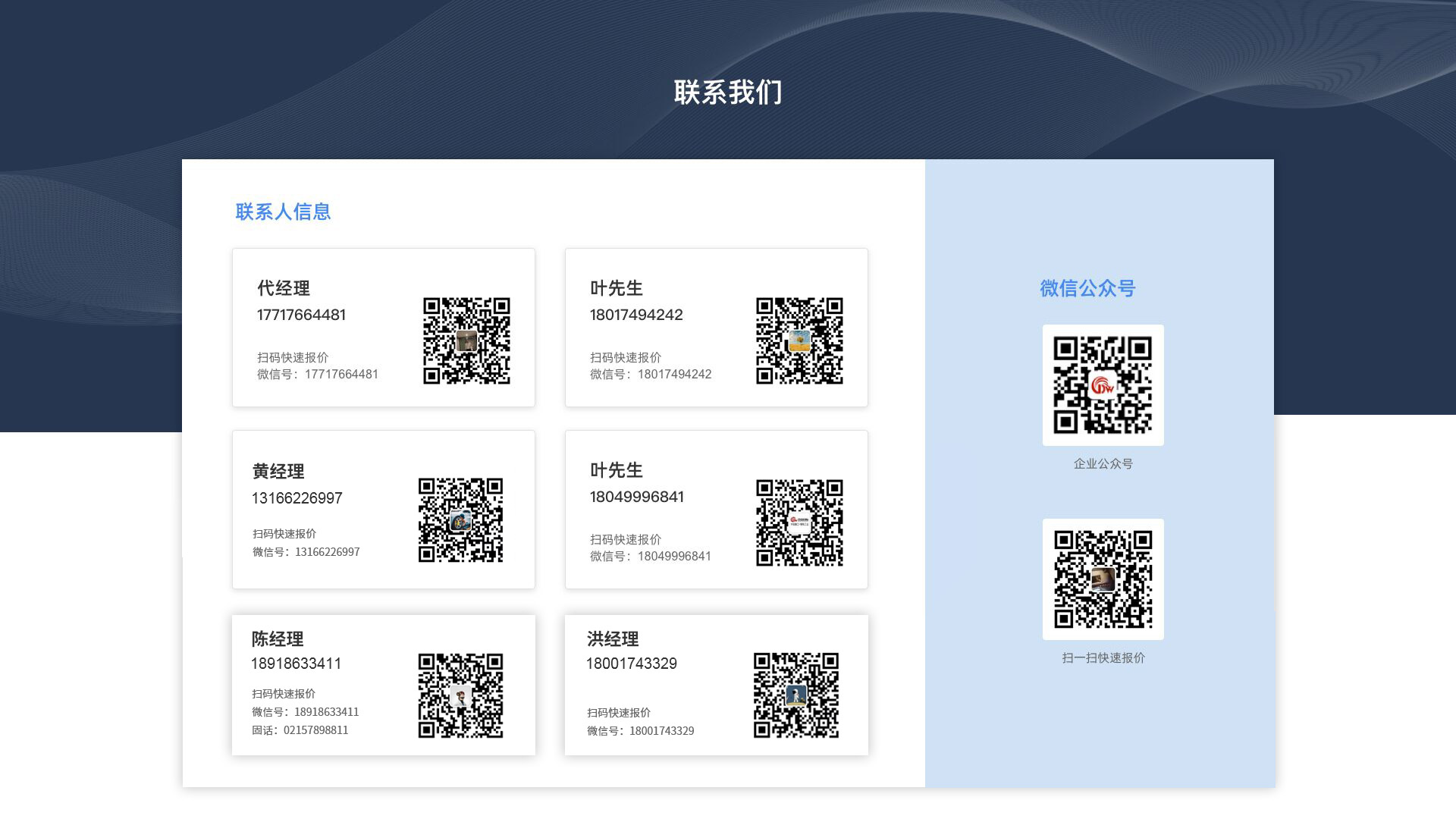Click 扫码快速报价 in 代经理's card
This screenshot has height=819, width=1456.
[293, 357]
